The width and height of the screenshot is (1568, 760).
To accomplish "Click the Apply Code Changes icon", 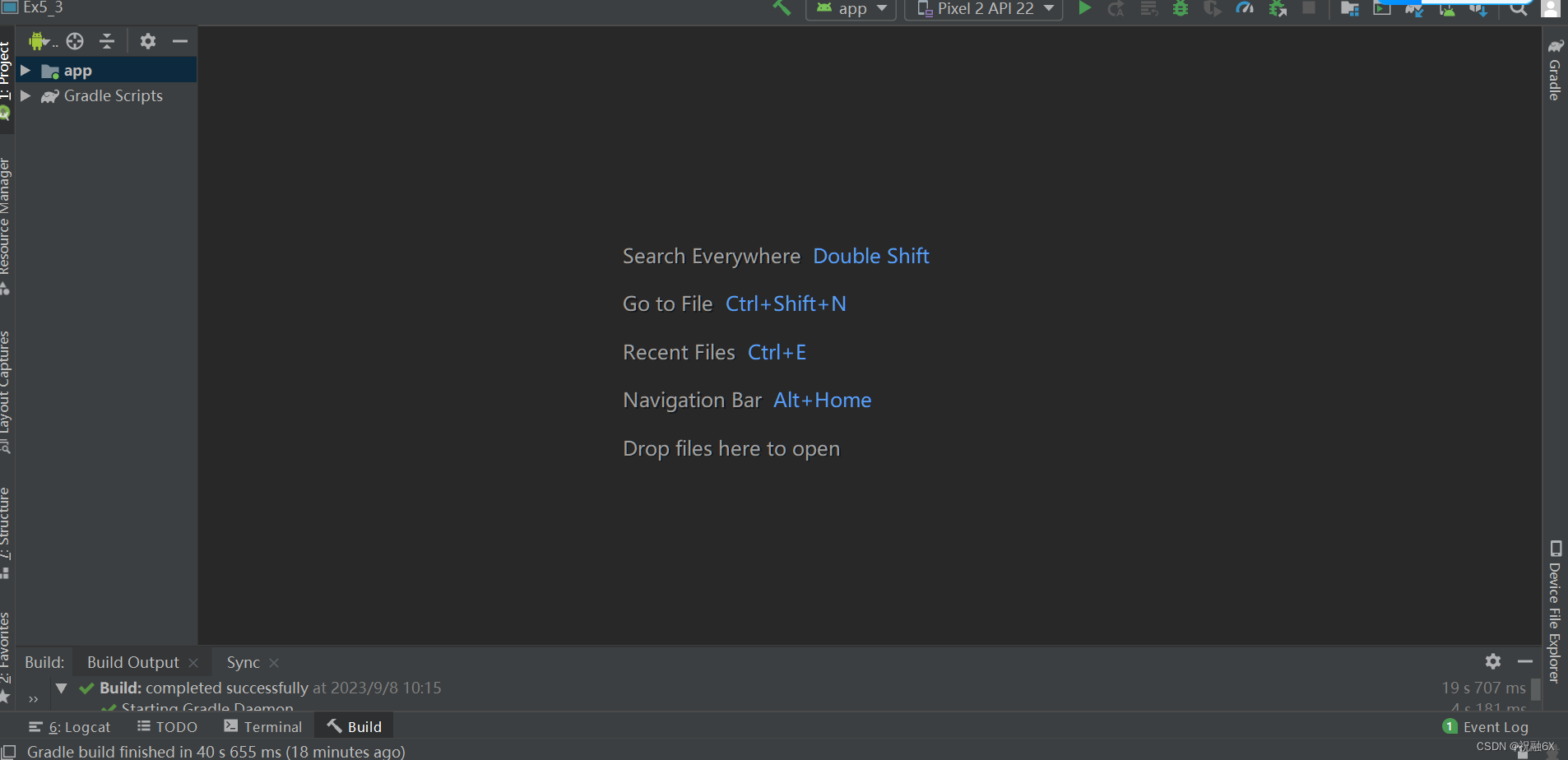I will coord(1148,9).
